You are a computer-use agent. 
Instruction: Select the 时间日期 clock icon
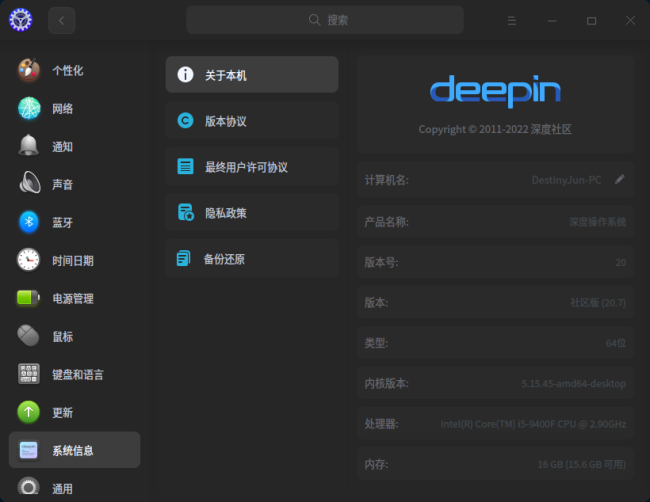click(x=28, y=260)
